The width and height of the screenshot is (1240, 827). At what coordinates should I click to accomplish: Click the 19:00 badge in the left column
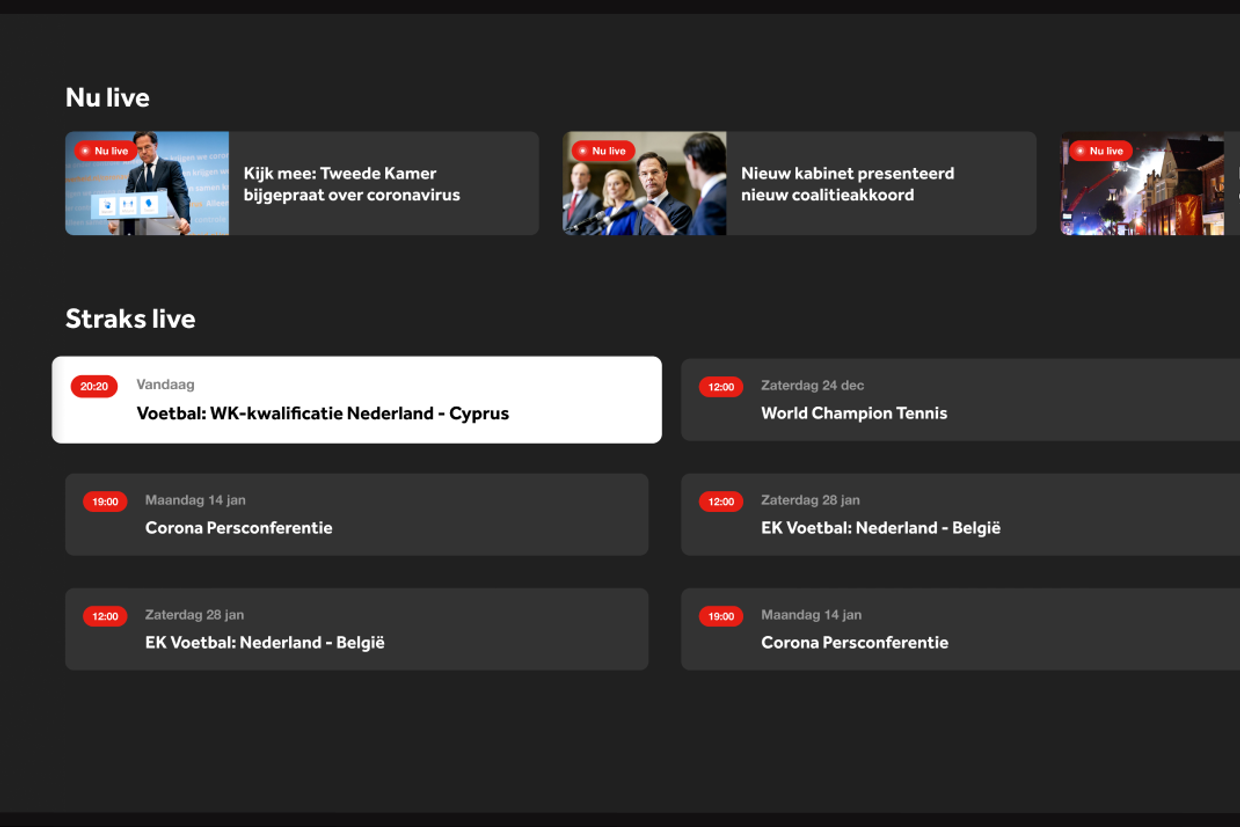pos(105,502)
